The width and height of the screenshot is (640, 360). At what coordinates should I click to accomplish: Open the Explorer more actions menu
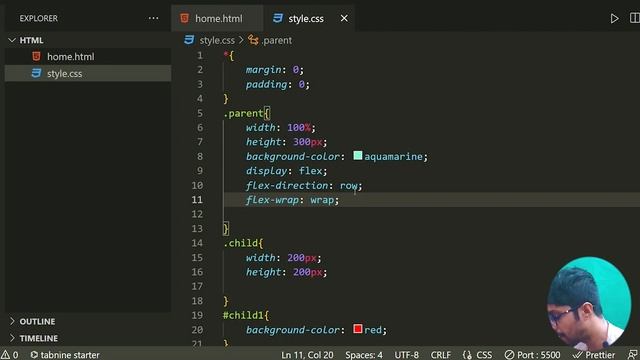click(153, 18)
